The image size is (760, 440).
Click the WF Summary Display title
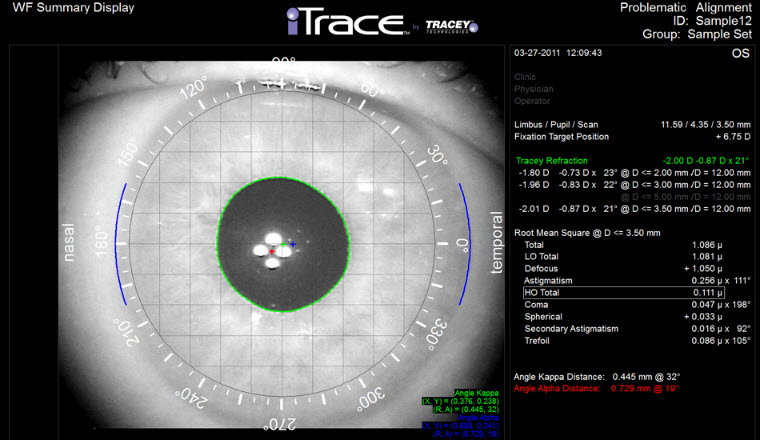tap(73, 8)
